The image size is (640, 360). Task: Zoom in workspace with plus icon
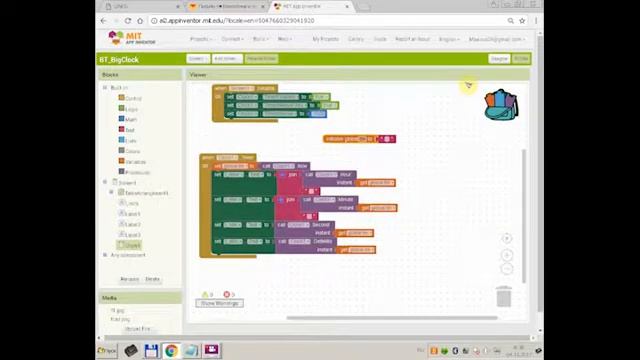pyautogui.click(x=507, y=255)
